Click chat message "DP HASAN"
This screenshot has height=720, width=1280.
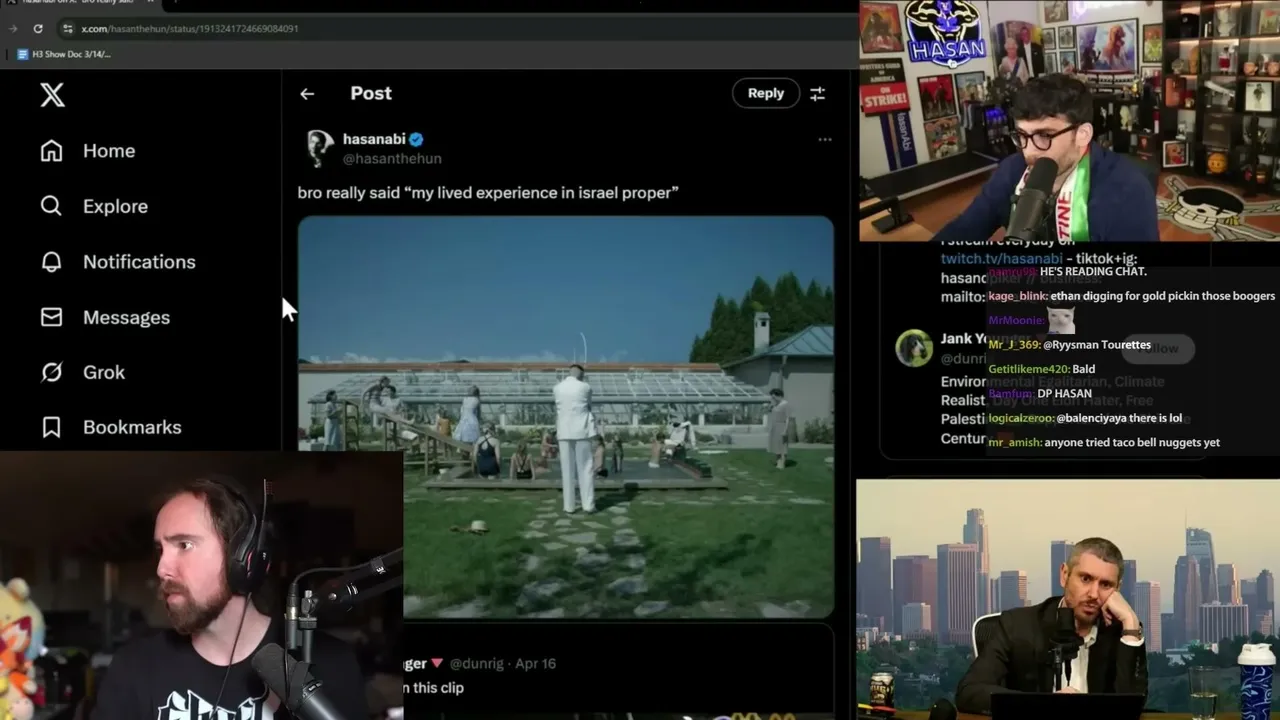click(1065, 394)
